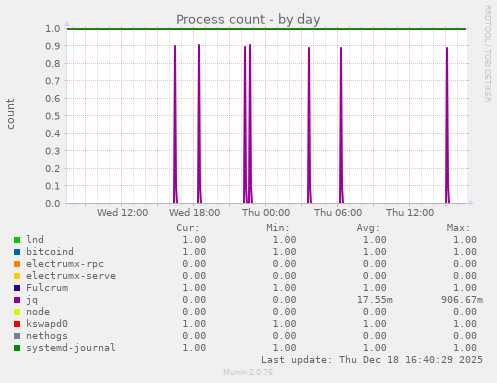Click the 'Max:' column header

[x=458, y=228]
